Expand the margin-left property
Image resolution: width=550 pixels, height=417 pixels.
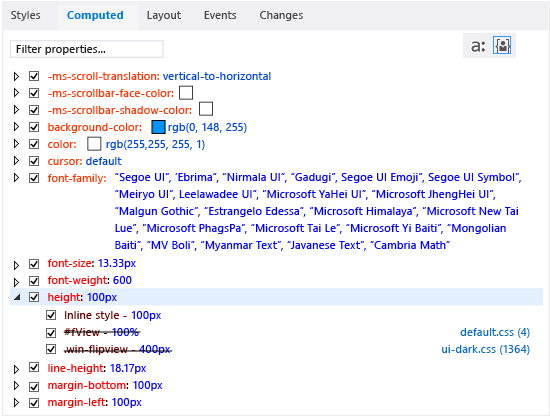pos(16,403)
